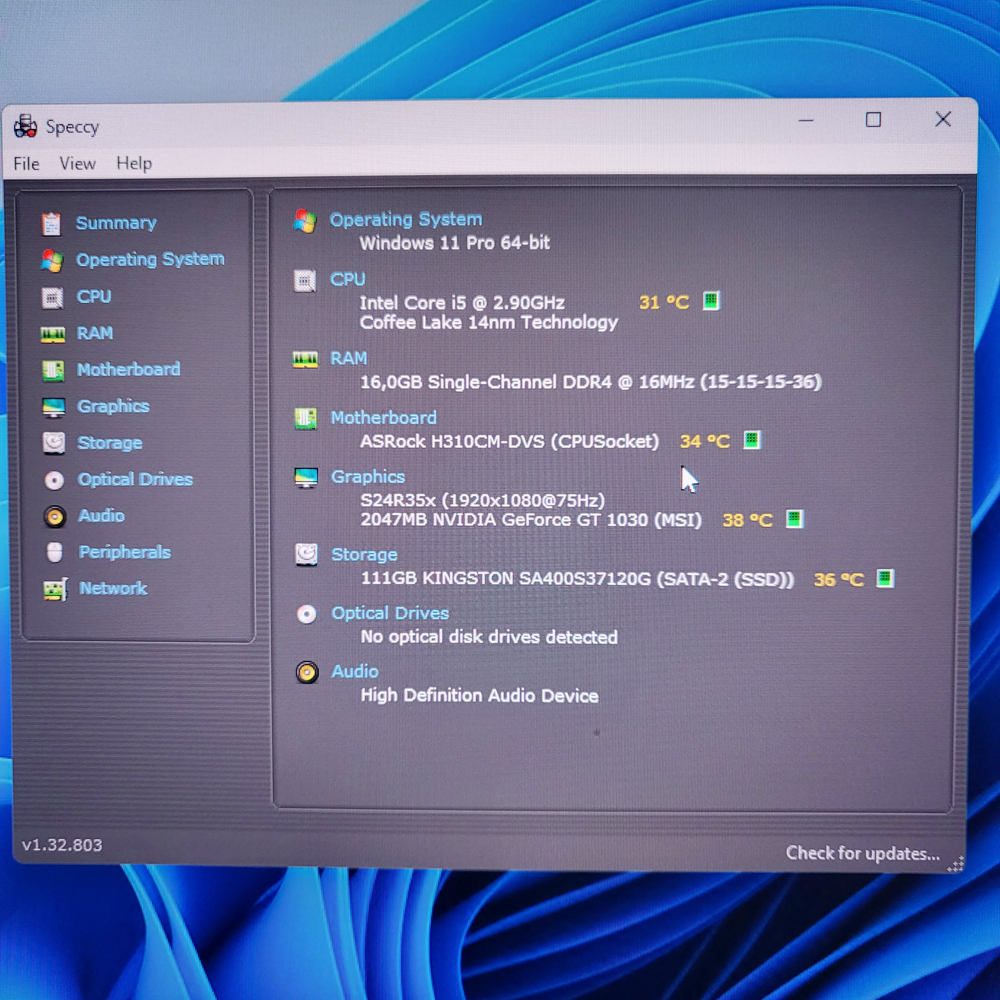Click the green CPU temperature indicator icon
Viewport: 1000px width, 1000px height.
coord(711,301)
